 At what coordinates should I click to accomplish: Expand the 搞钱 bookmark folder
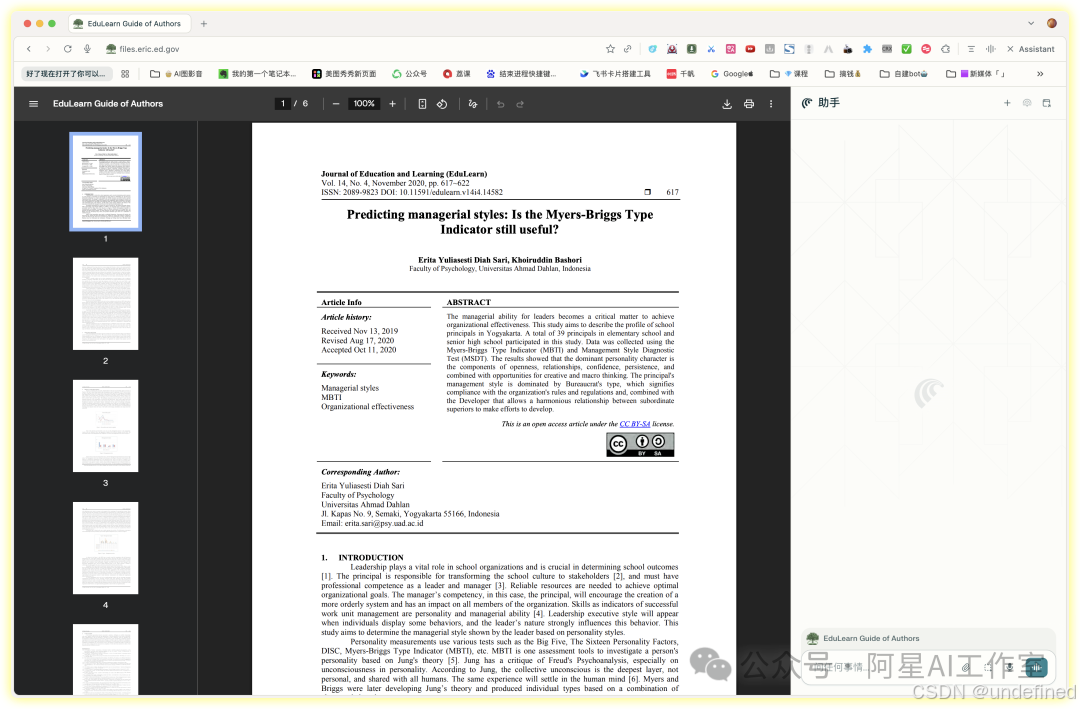(x=842, y=74)
